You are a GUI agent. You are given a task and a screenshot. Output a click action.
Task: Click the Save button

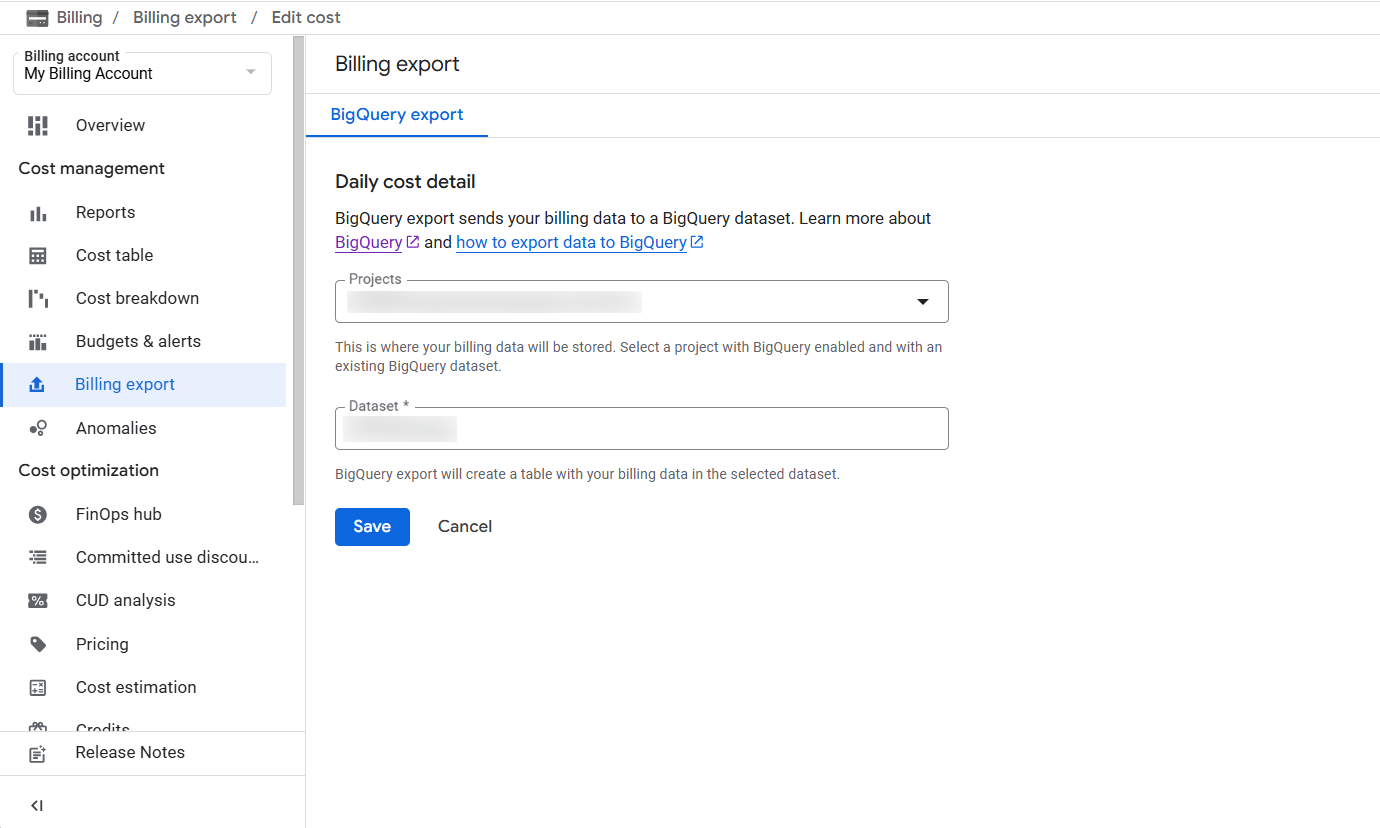372,527
